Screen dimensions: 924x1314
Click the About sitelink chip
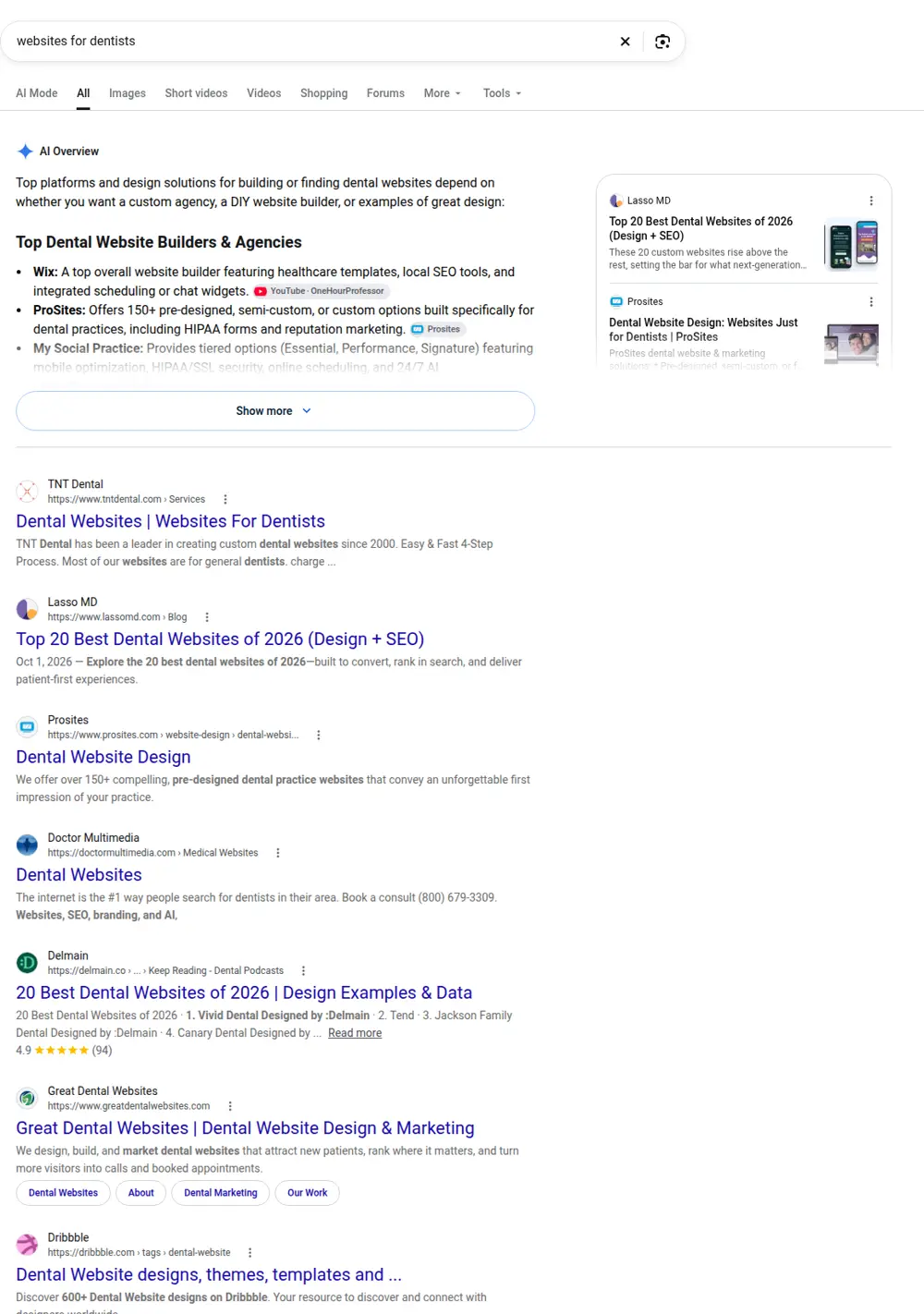tap(141, 1193)
